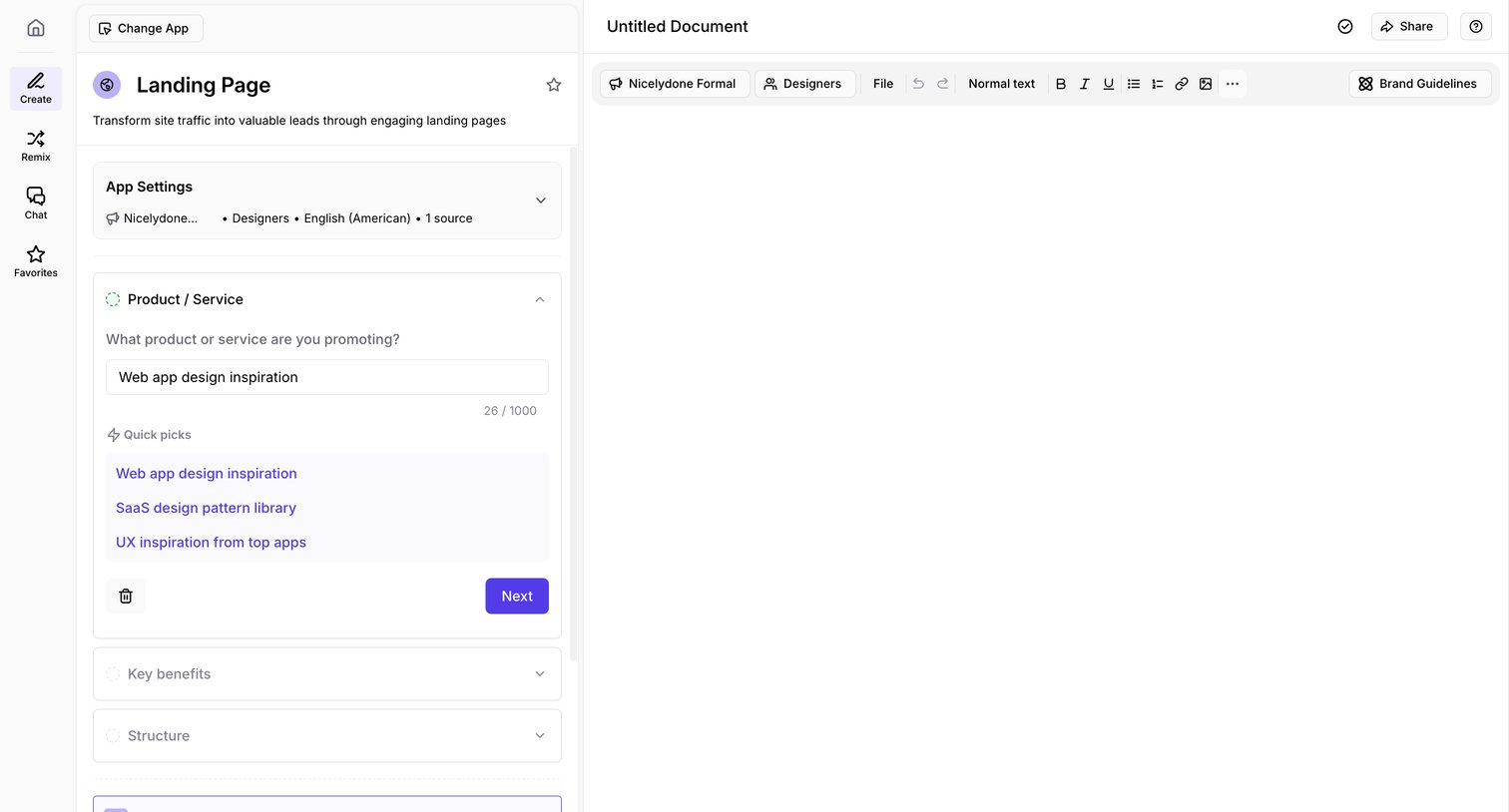Open more toolbar options ellipsis
Screen dimensions: 1509x812
tap(1233, 84)
